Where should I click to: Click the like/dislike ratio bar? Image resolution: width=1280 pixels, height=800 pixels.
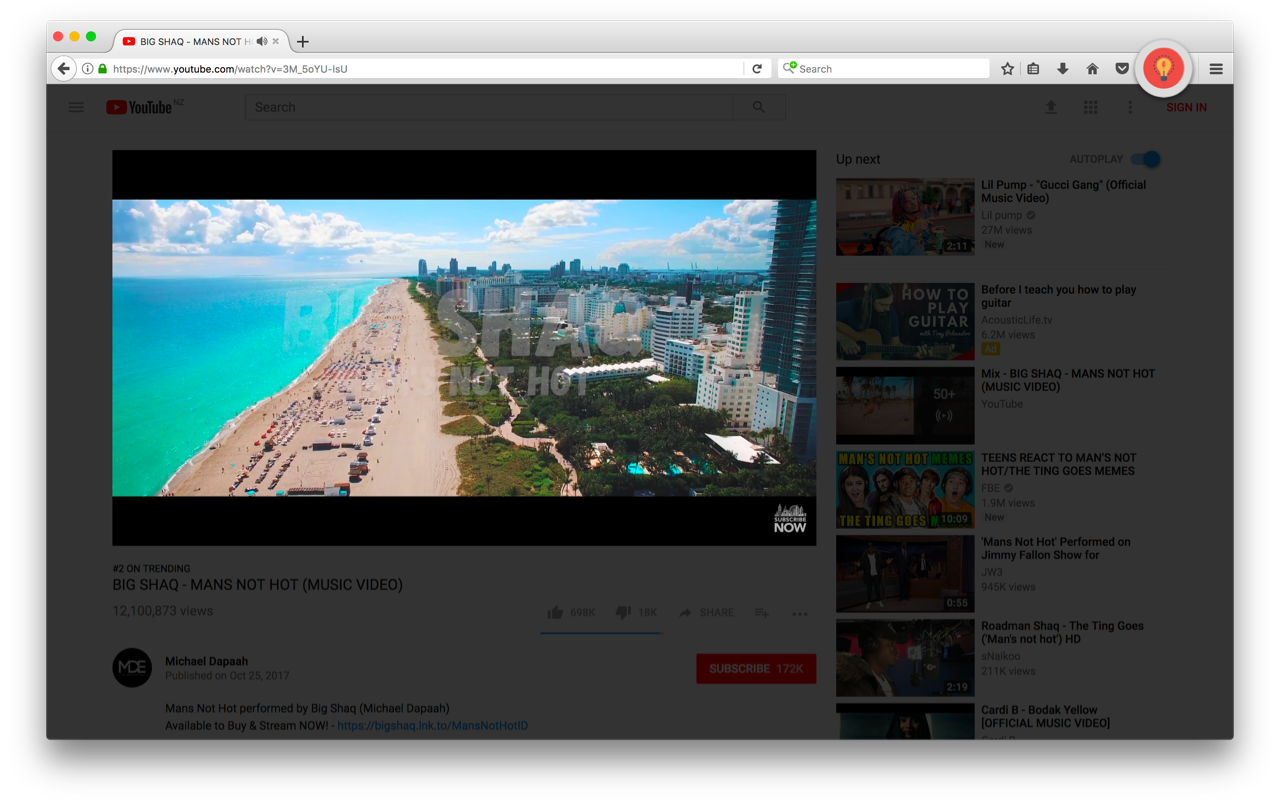pos(601,632)
